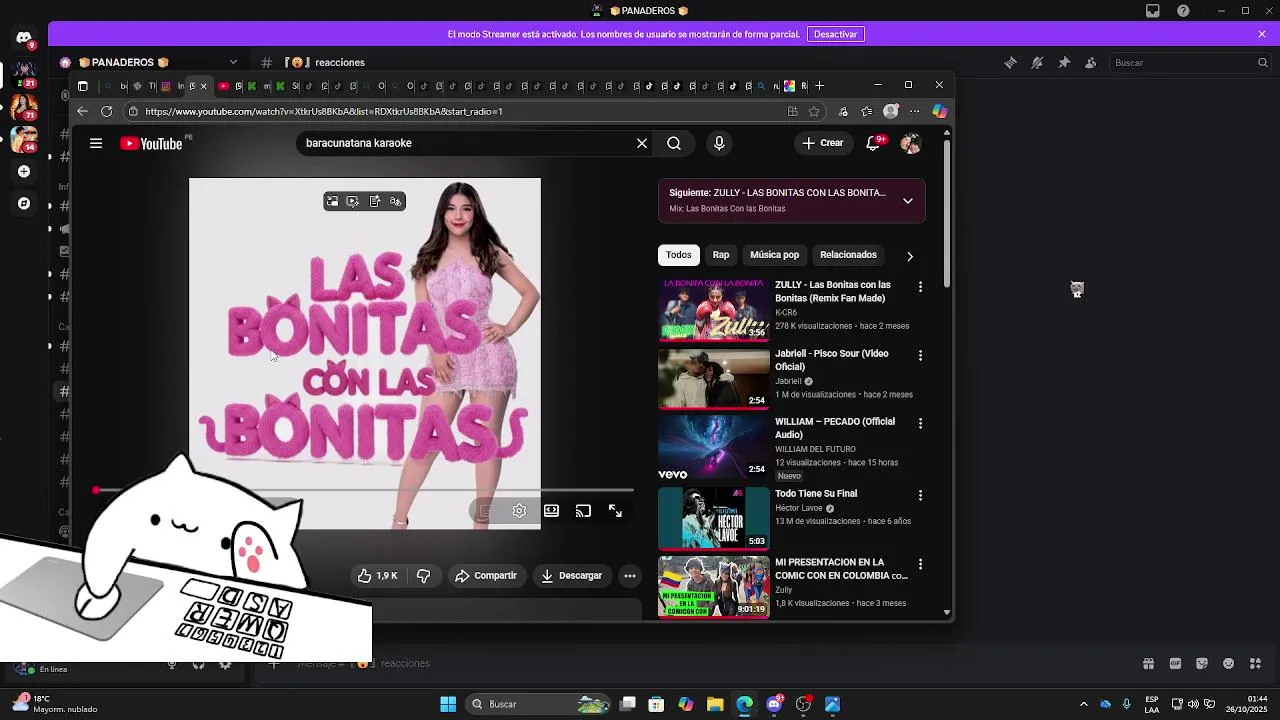Open Discord threads icon in channel header
This screenshot has width=1280, height=720.
coord(1010,62)
